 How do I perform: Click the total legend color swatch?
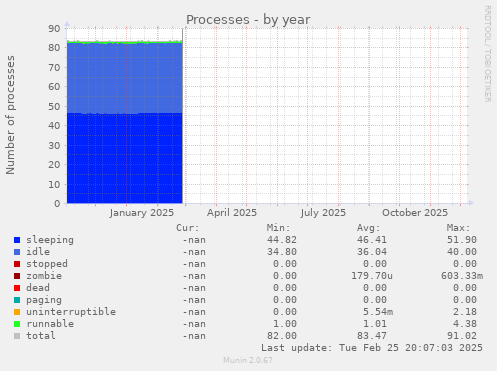(17, 336)
